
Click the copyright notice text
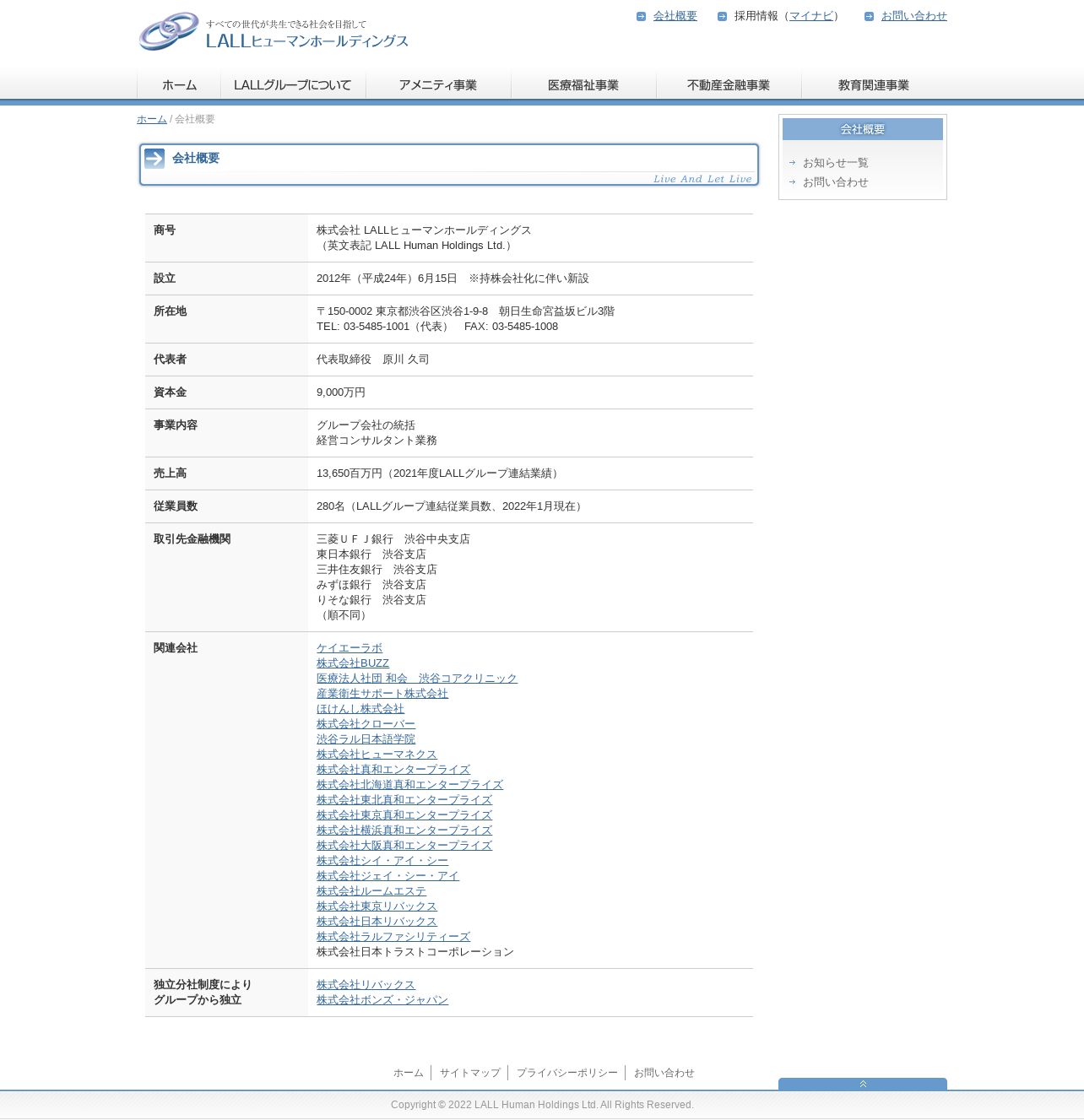[542, 1105]
